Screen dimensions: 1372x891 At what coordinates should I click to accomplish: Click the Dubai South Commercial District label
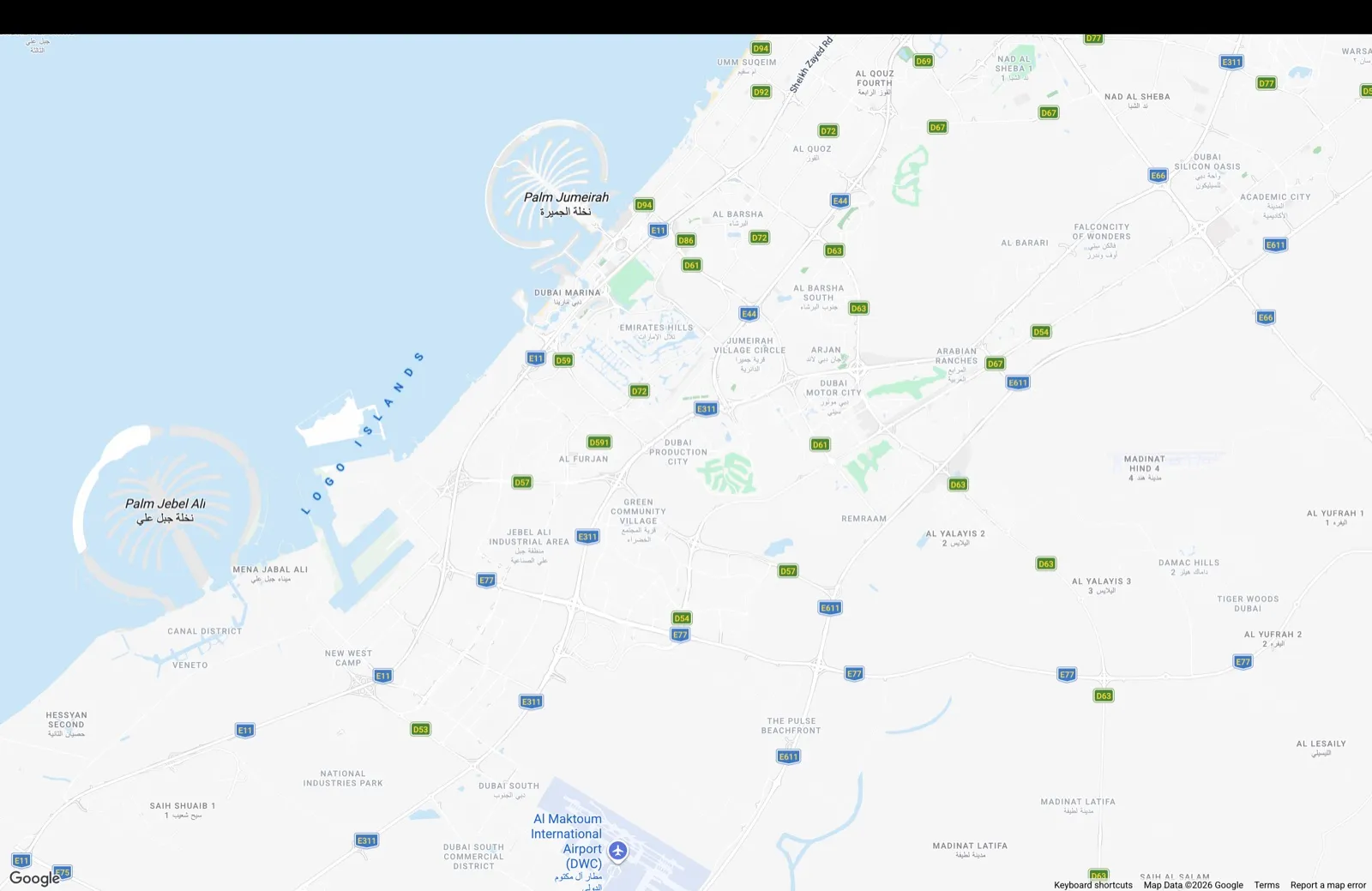[474, 857]
